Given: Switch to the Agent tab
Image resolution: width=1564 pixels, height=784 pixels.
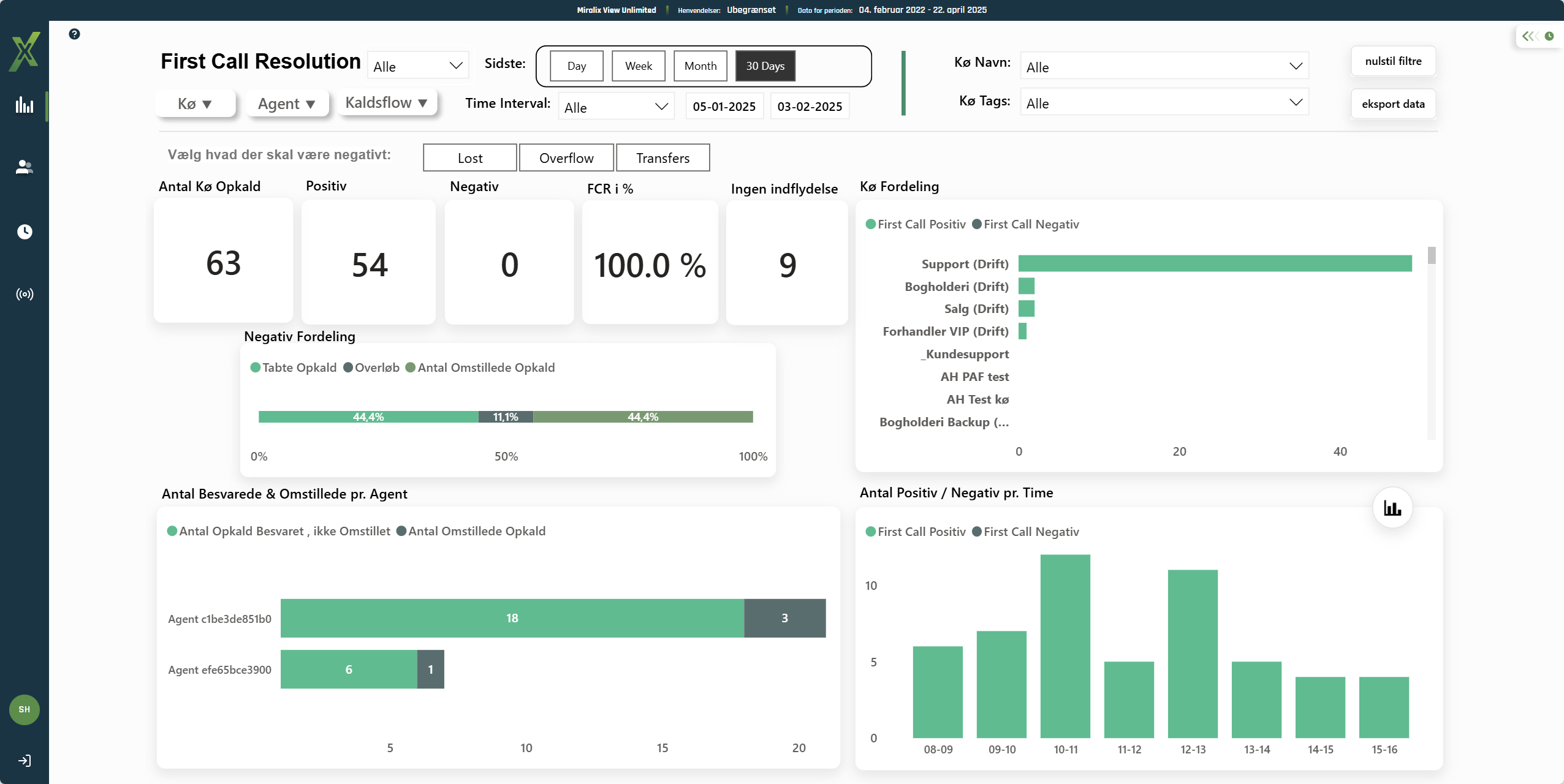Looking at the screenshot, I should (286, 104).
